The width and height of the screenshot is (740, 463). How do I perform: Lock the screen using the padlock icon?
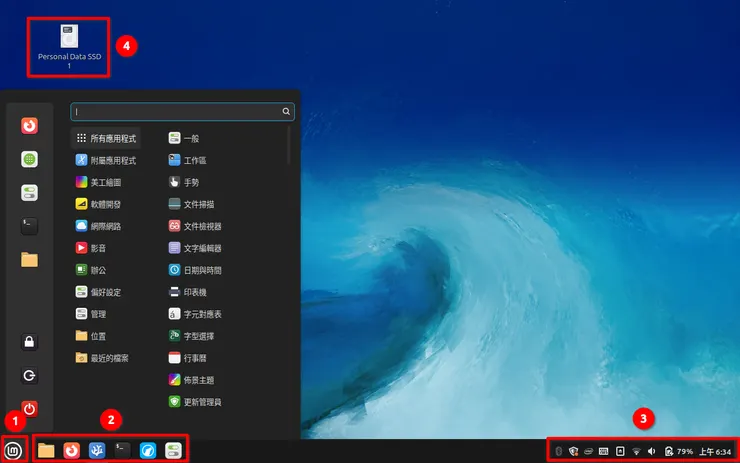point(29,342)
